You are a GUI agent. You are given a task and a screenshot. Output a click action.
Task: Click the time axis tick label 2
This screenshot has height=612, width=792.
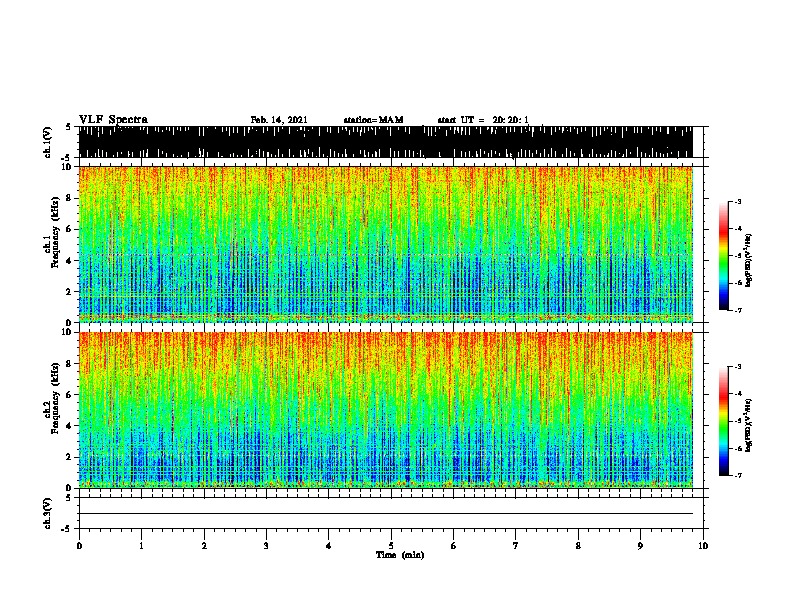coord(204,545)
